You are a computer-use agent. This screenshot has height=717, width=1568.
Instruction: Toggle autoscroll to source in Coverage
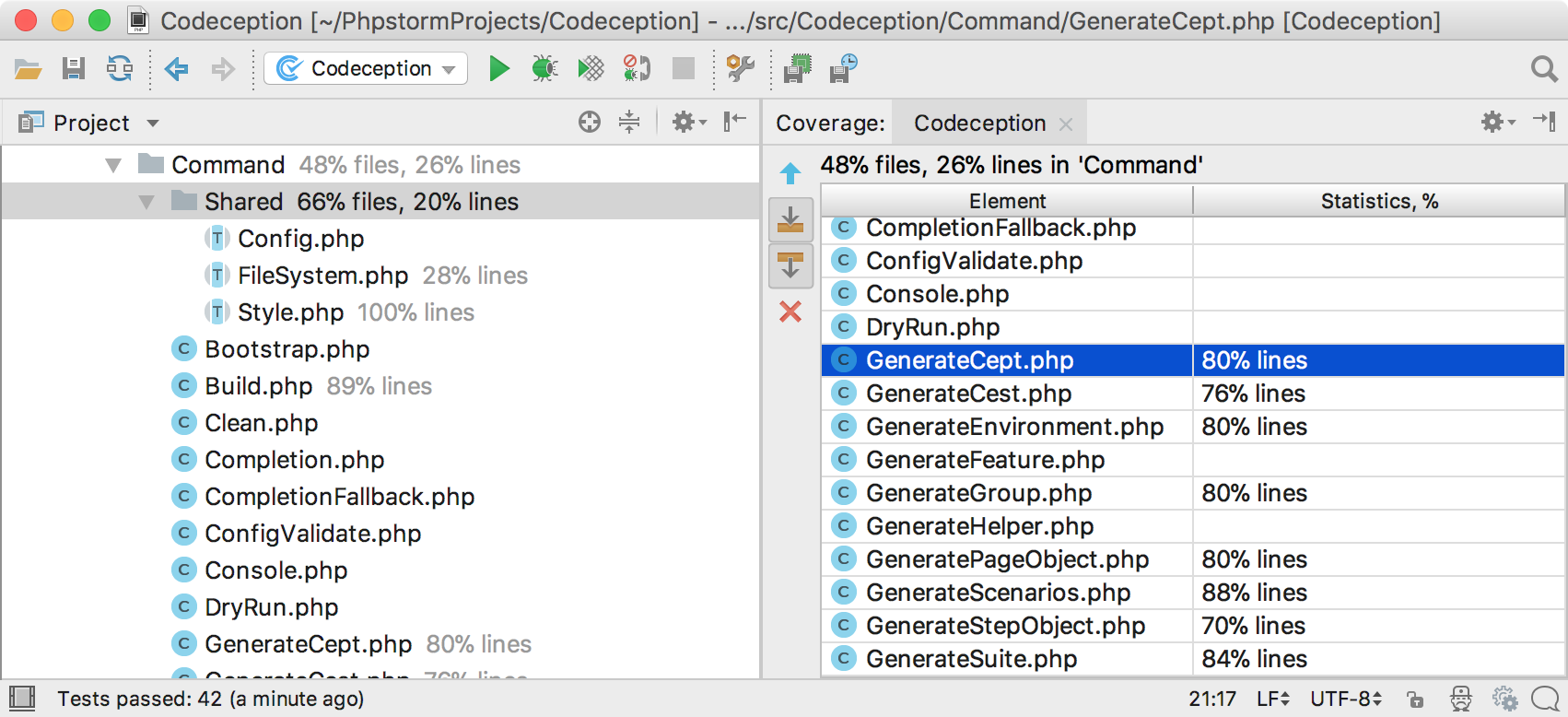(x=790, y=265)
